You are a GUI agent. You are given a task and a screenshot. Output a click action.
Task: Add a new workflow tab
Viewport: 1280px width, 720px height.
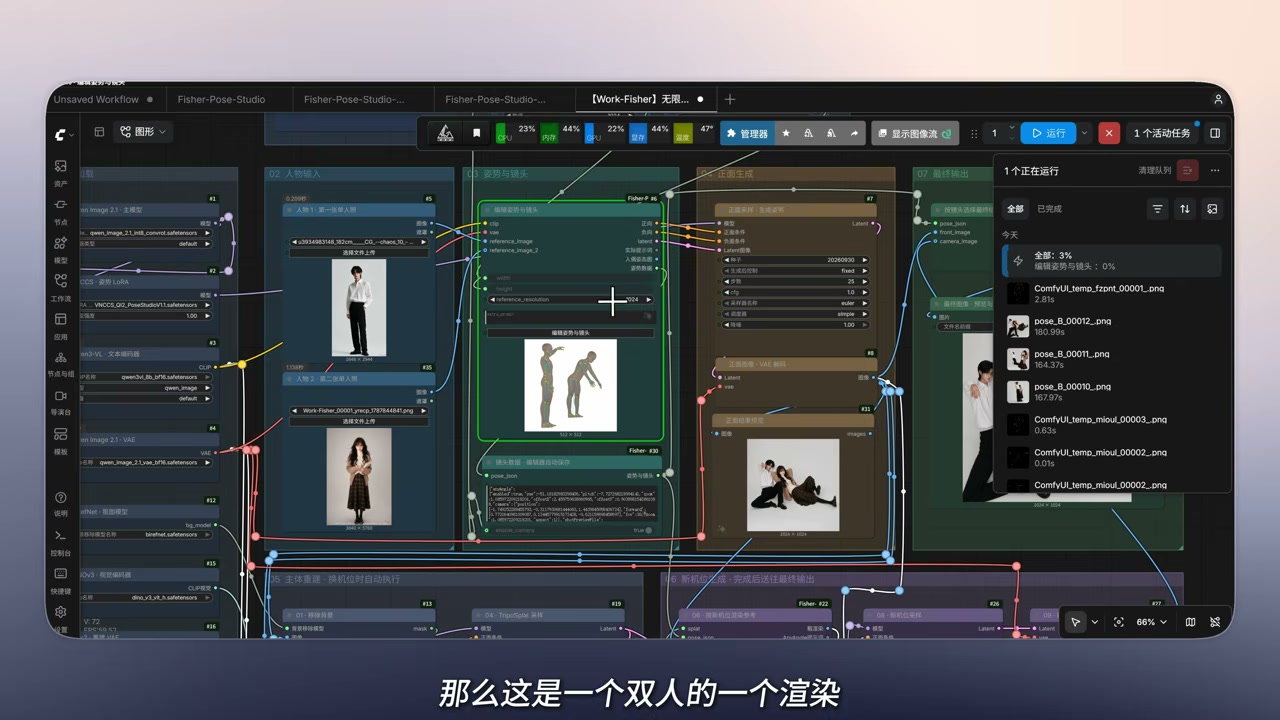(730, 100)
